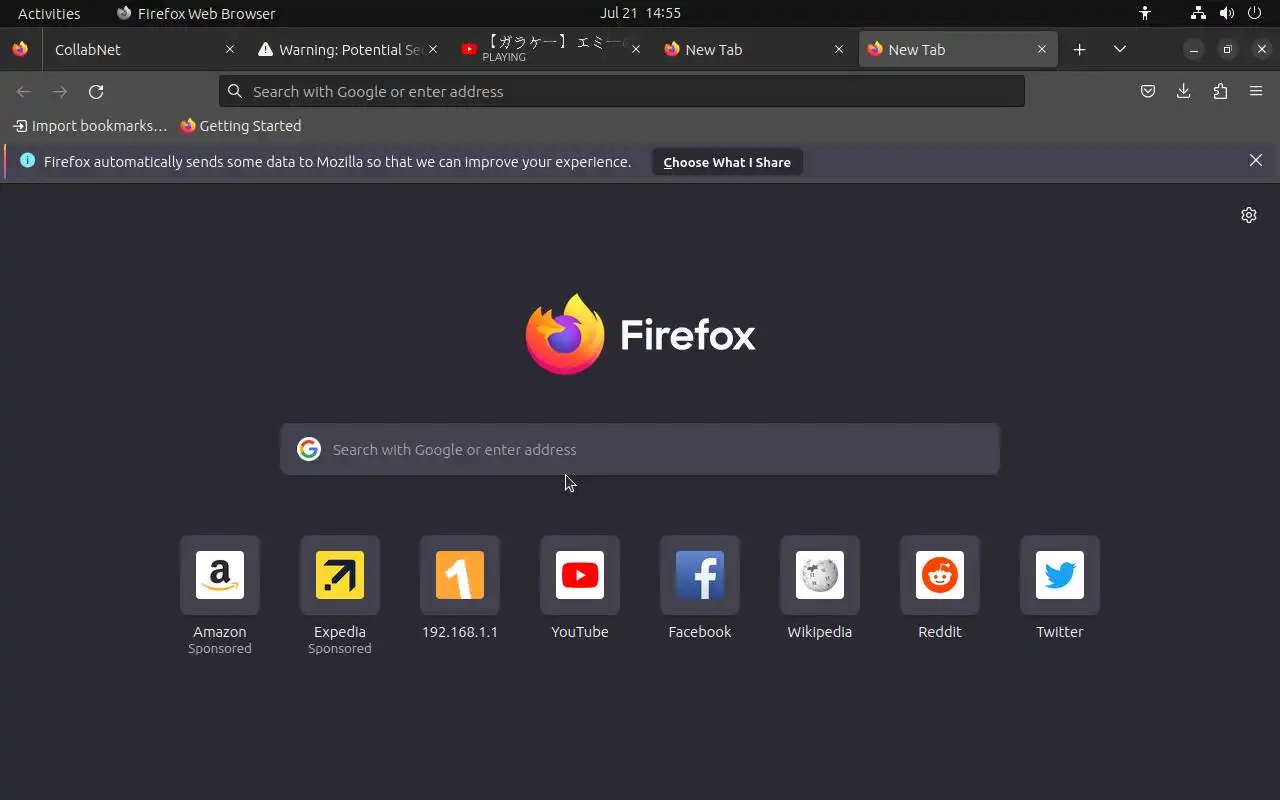Open Getting Started bookmark
Image resolution: width=1280 pixels, height=800 pixels.
click(x=240, y=126)
